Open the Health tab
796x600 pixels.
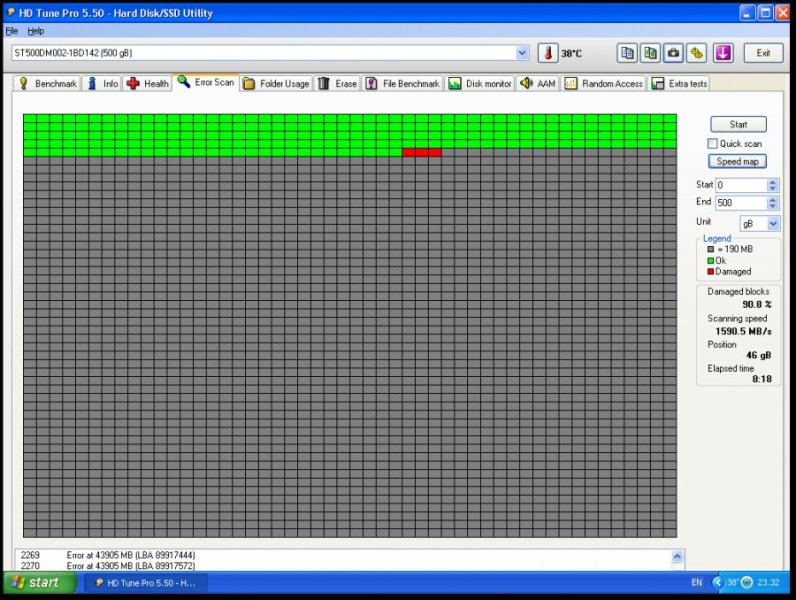pos(148,84)
